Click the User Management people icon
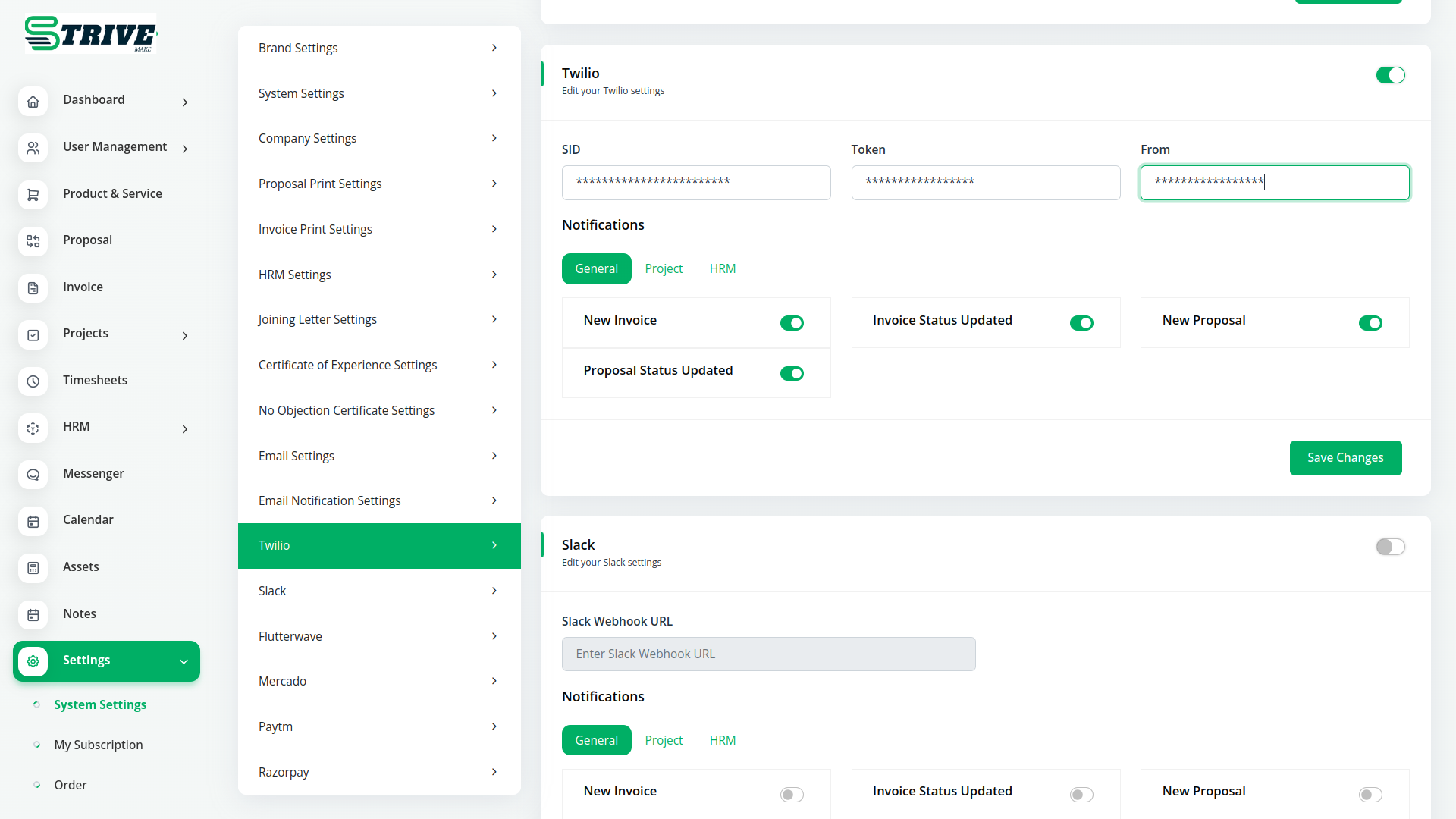 tap(33, 148)
